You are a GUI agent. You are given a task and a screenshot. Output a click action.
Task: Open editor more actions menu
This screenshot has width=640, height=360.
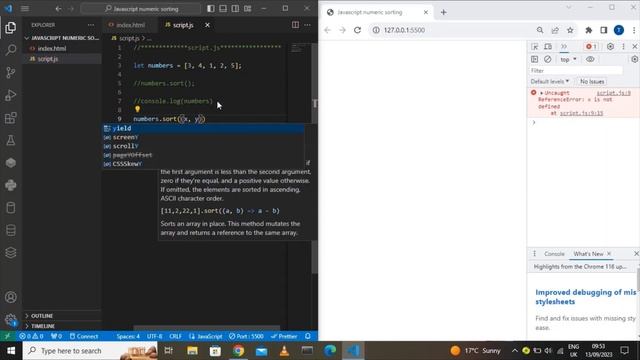(307, 25)
